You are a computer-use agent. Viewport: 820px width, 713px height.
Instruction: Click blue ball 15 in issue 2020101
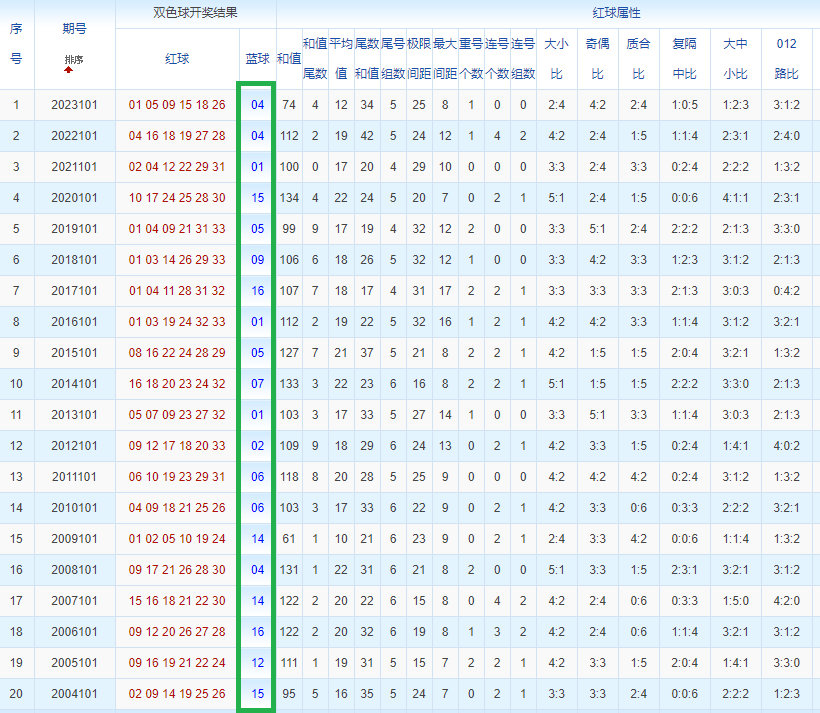point(257,198)
